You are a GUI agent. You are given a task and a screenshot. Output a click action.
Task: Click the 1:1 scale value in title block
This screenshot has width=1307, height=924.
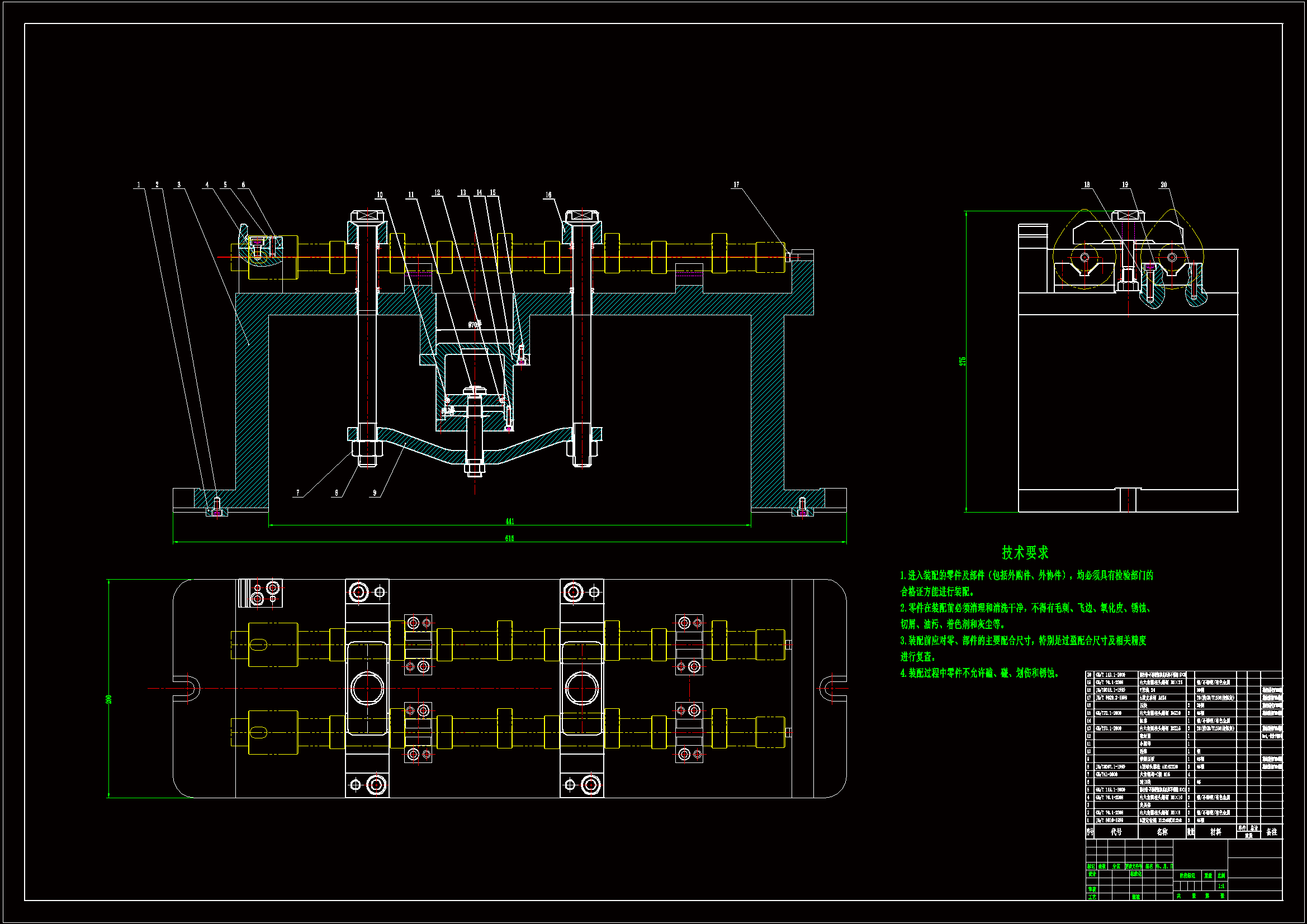tap(1221, 886)
